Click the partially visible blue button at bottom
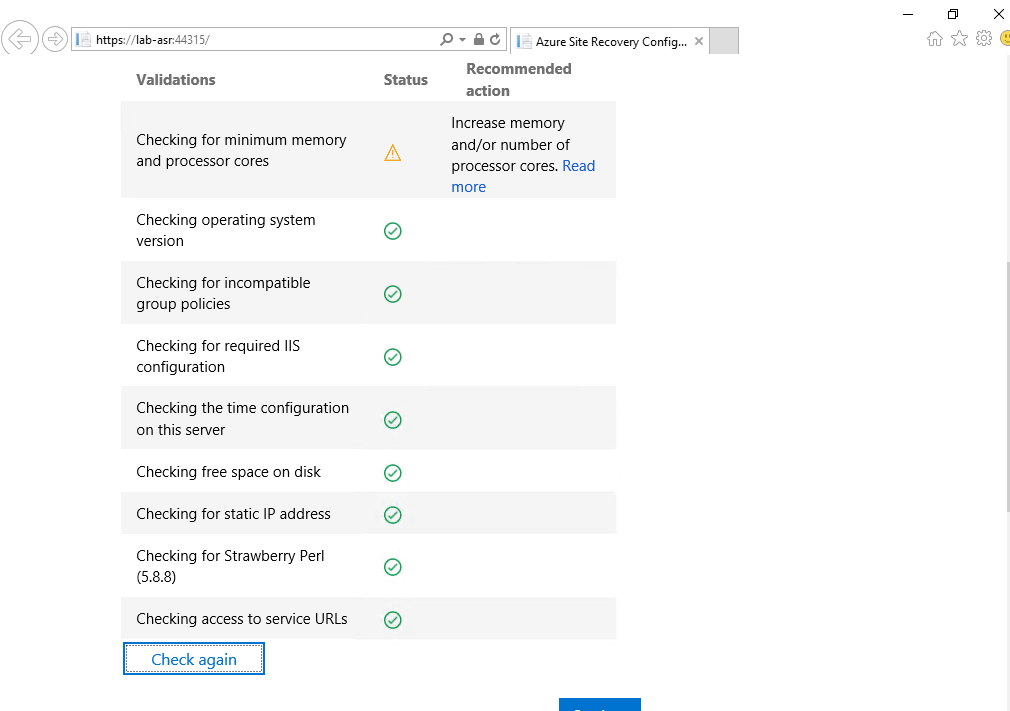 click(x=599, y=704)
